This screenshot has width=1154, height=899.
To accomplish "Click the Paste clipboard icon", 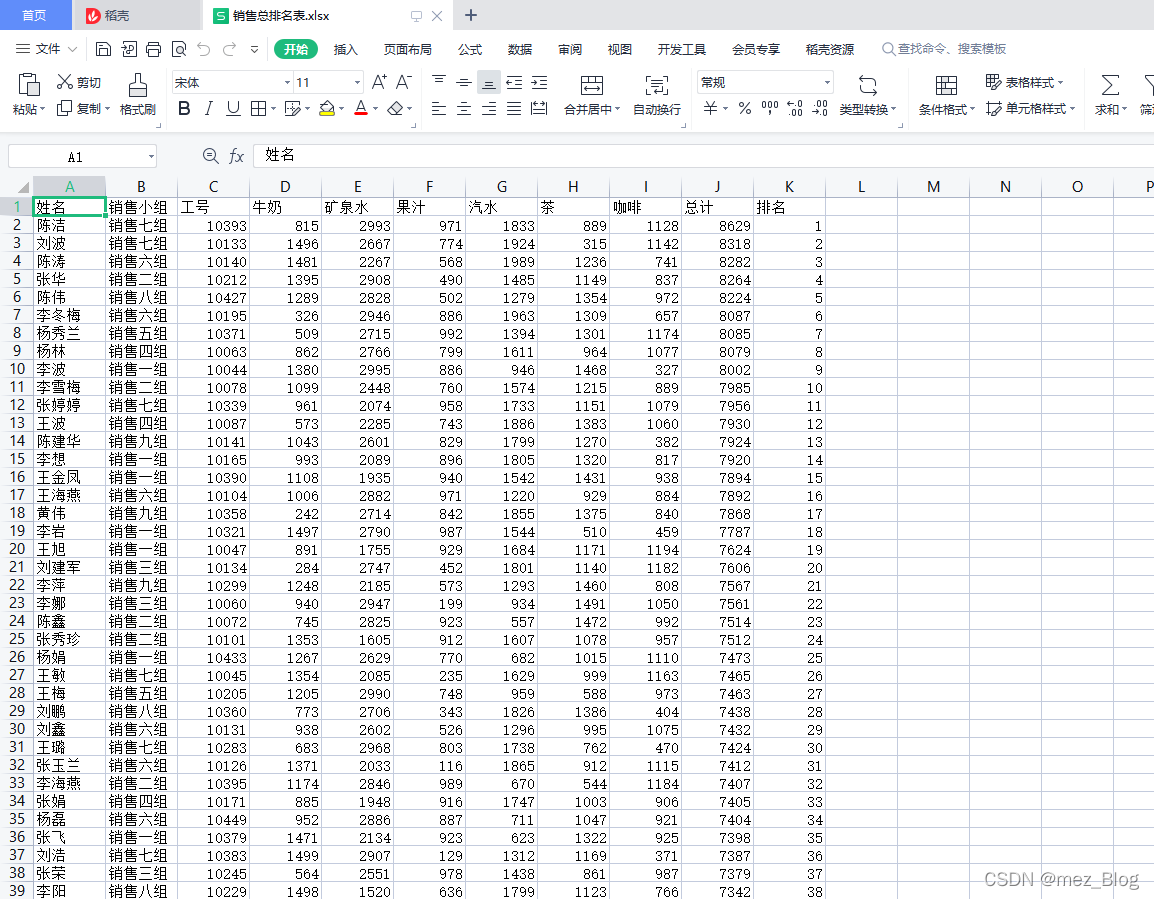I will (x=29, y=85).
